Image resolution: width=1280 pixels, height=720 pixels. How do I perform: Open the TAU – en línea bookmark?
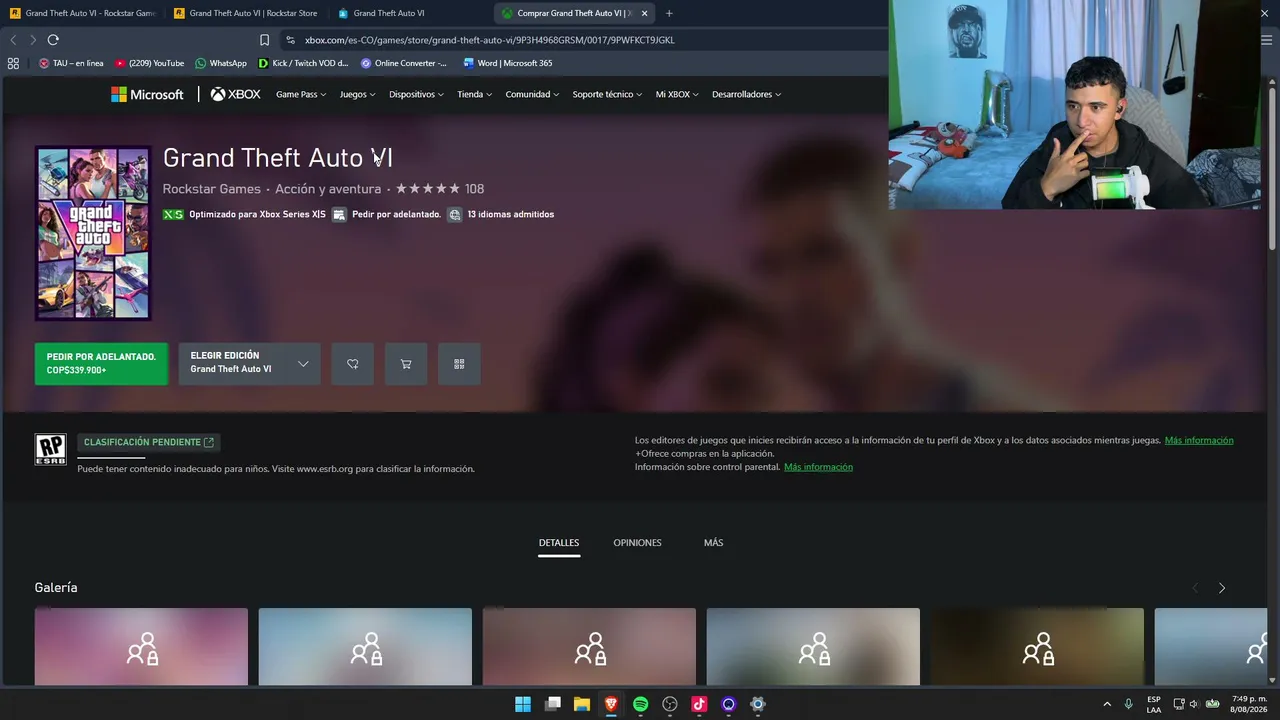(x=71, y=63)
